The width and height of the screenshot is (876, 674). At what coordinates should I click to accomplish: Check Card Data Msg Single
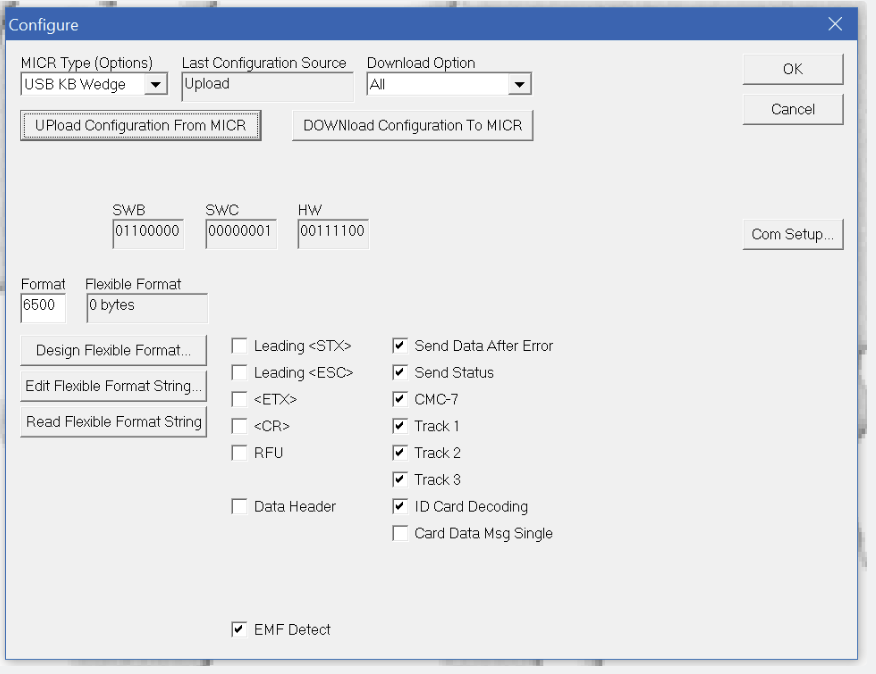400,533
